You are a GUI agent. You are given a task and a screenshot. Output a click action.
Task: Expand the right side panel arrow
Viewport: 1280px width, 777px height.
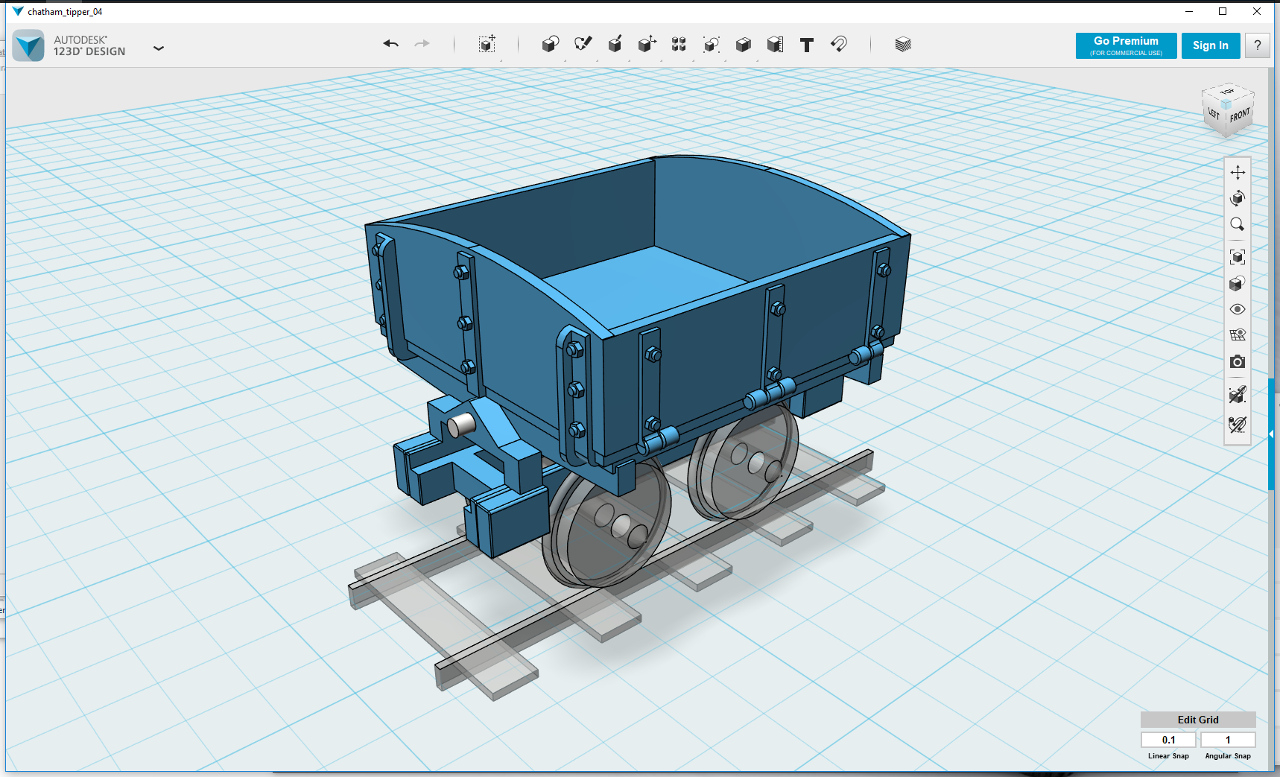(1272, 434)
